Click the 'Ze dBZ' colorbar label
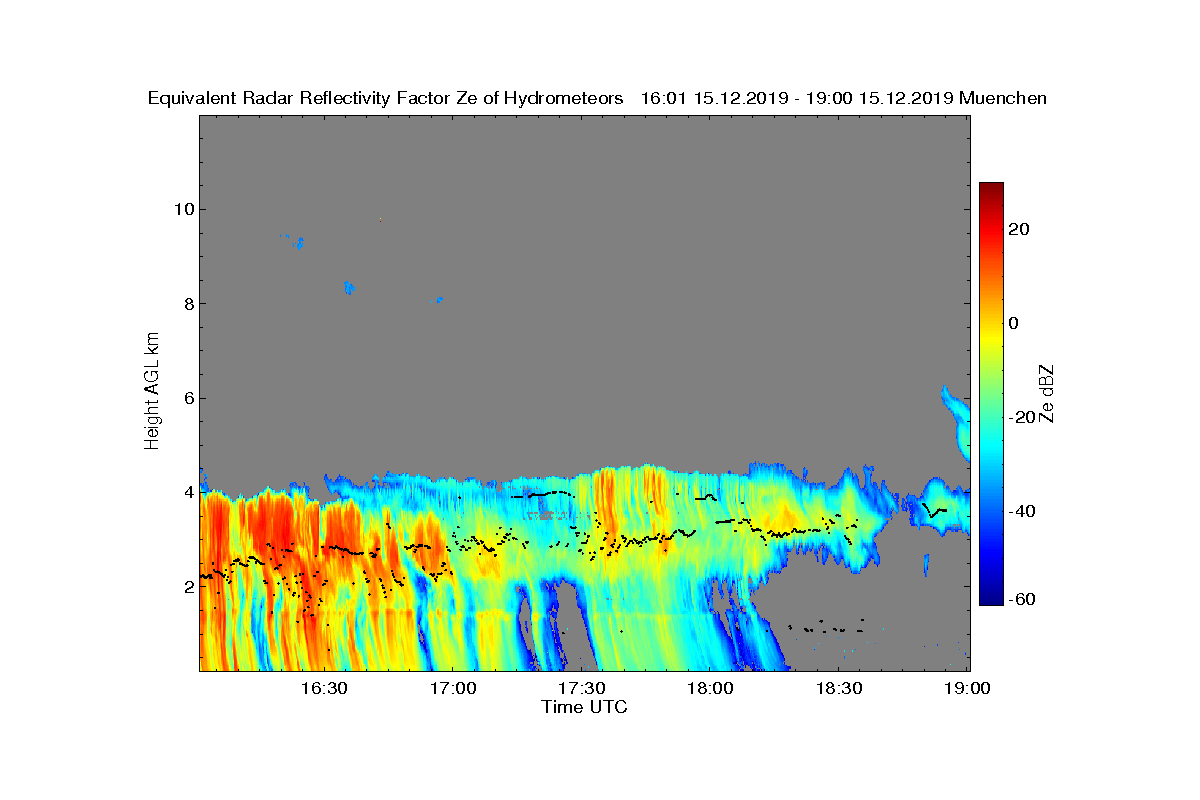This screenshot has width=1200, height=800. click(x=1048, y=393)
